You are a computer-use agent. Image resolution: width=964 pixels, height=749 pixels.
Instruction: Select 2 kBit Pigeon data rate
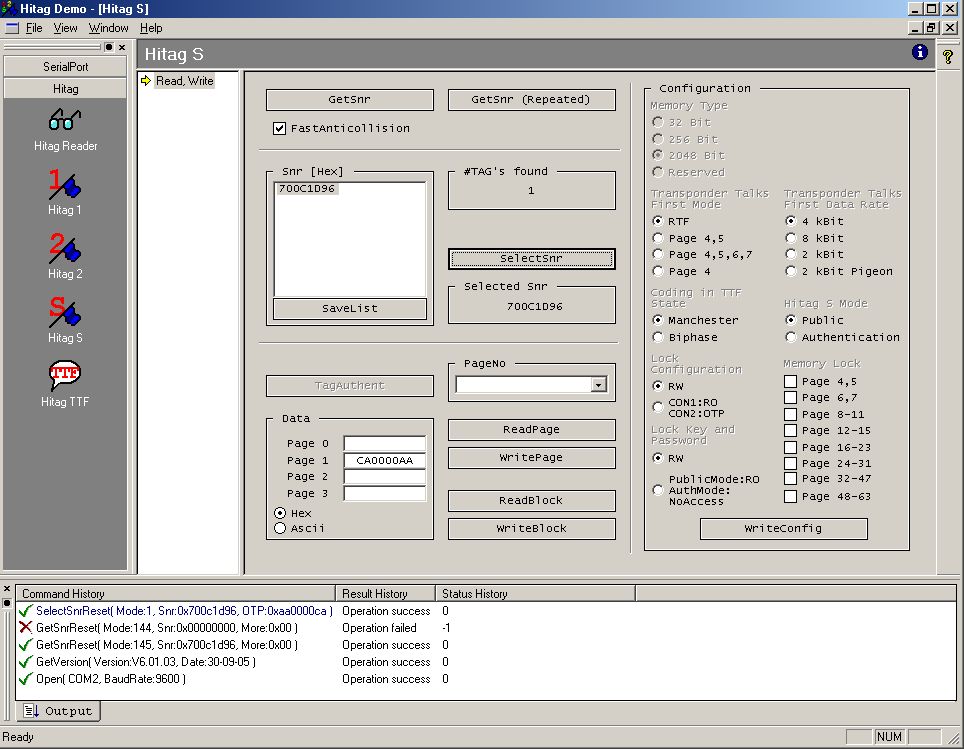click(791, 271)
